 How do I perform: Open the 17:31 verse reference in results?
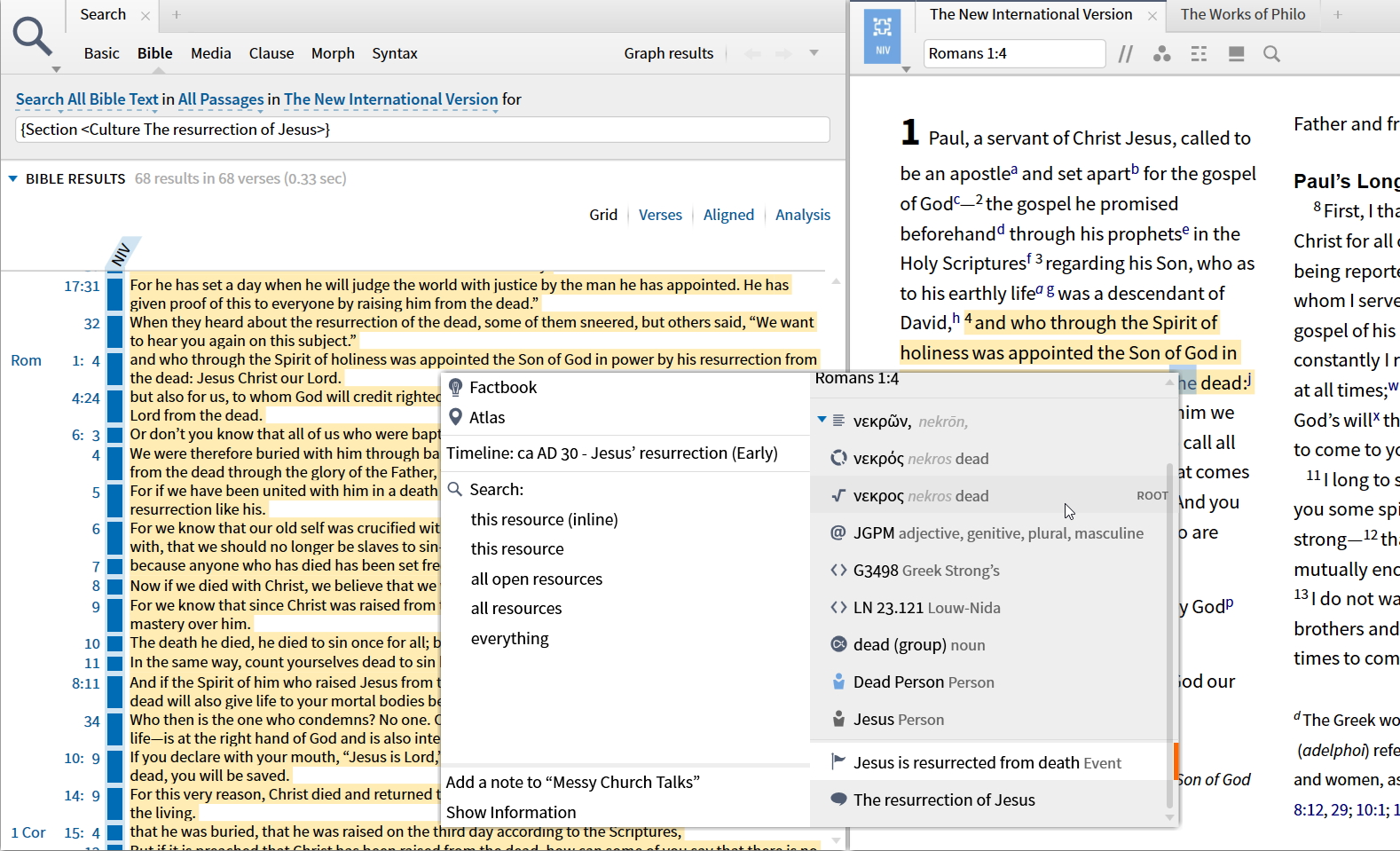(82, 287)
